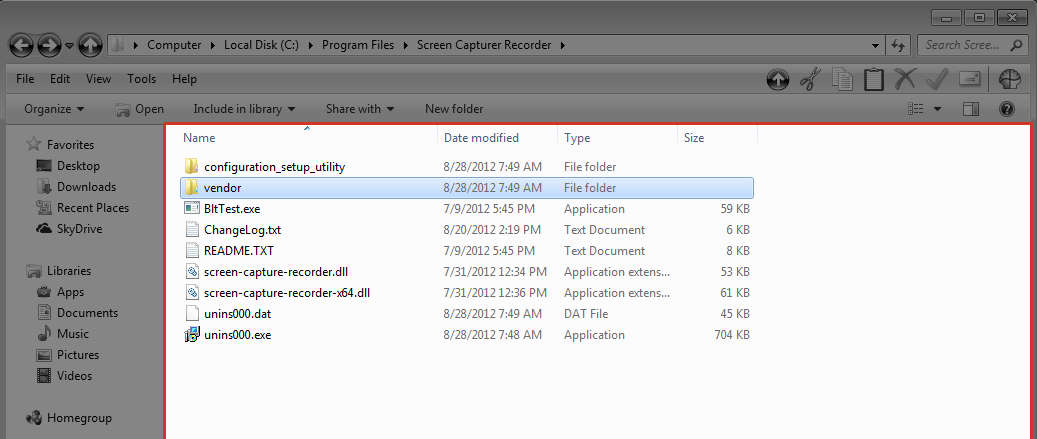Open the Edit menu
The width and height of the screenshot is (1037, 439).
click(60, 79)
